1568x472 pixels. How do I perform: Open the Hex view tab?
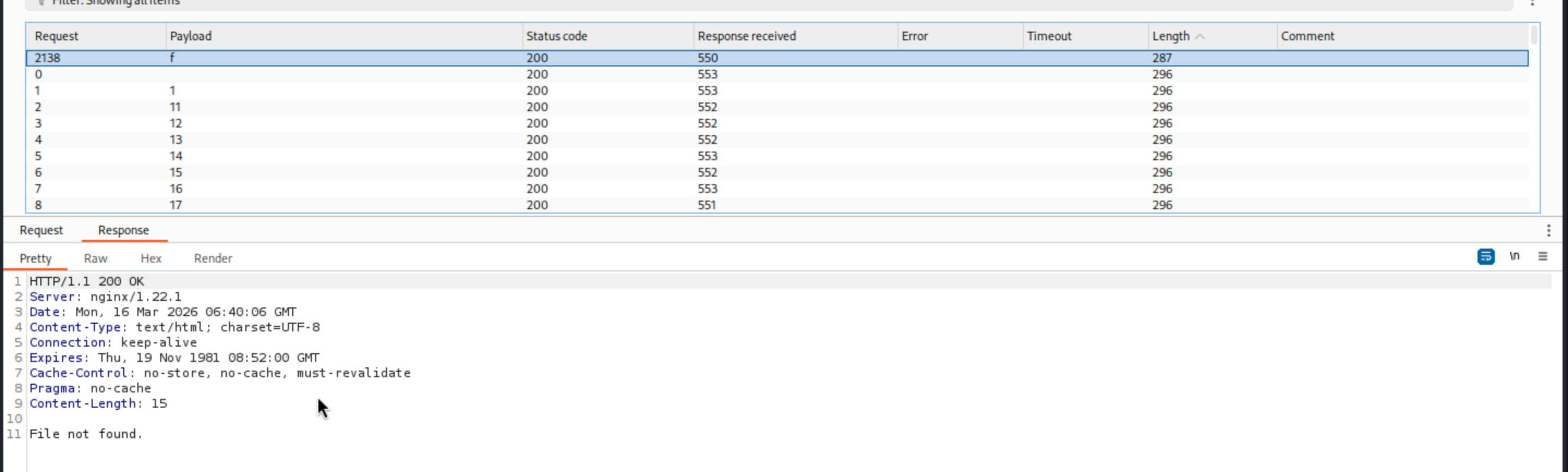[151, 258]
